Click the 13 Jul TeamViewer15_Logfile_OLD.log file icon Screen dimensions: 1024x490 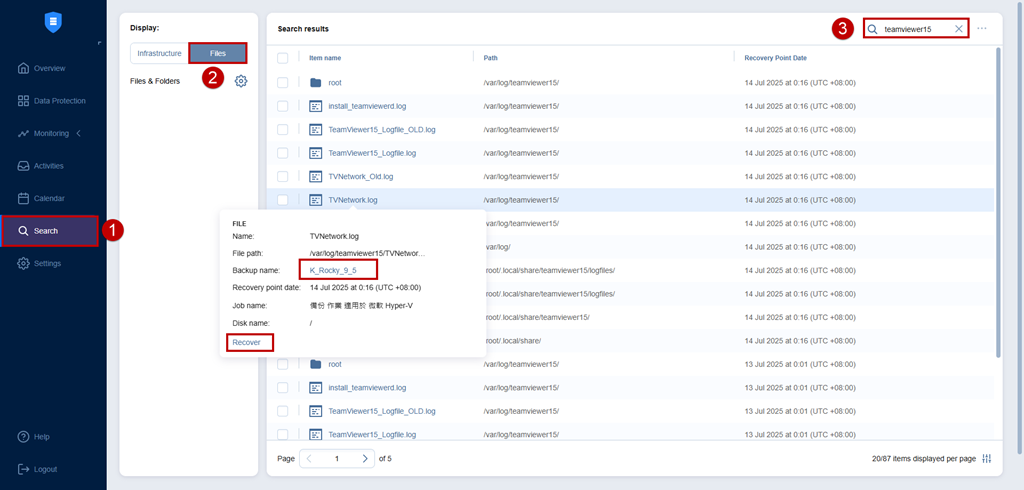(x=316, y=411)
